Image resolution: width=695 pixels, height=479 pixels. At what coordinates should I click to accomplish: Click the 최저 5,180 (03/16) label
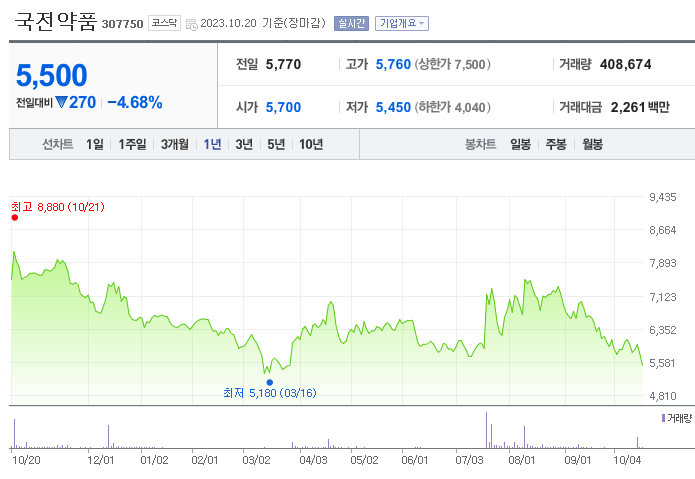click(x=269, y=393)
